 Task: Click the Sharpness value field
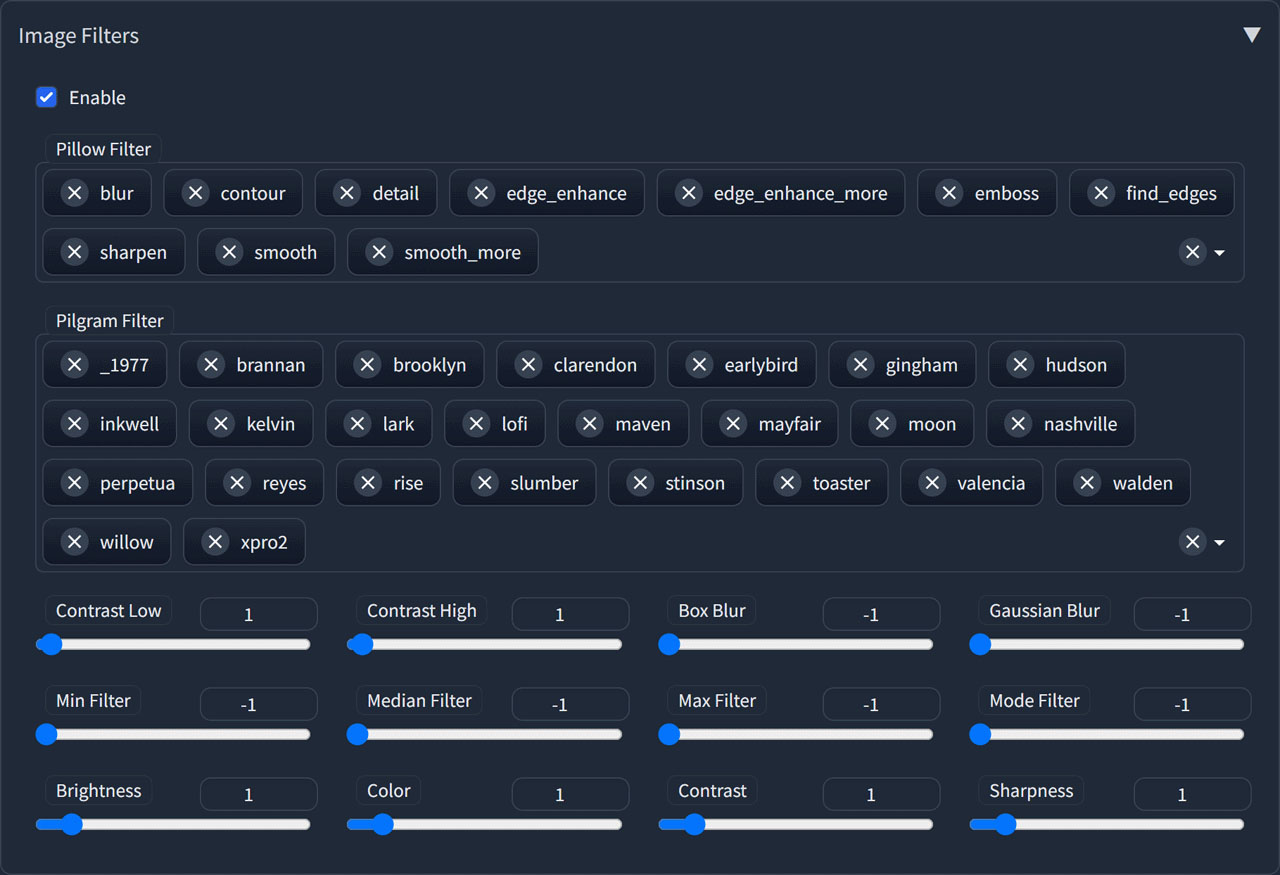point(1192,794)
